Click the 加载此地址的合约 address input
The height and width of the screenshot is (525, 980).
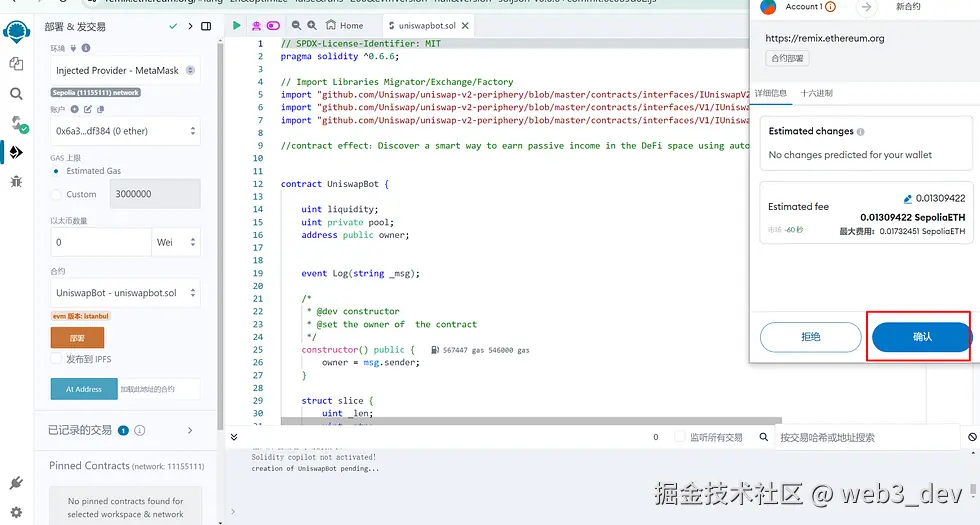tap(159, 389)
